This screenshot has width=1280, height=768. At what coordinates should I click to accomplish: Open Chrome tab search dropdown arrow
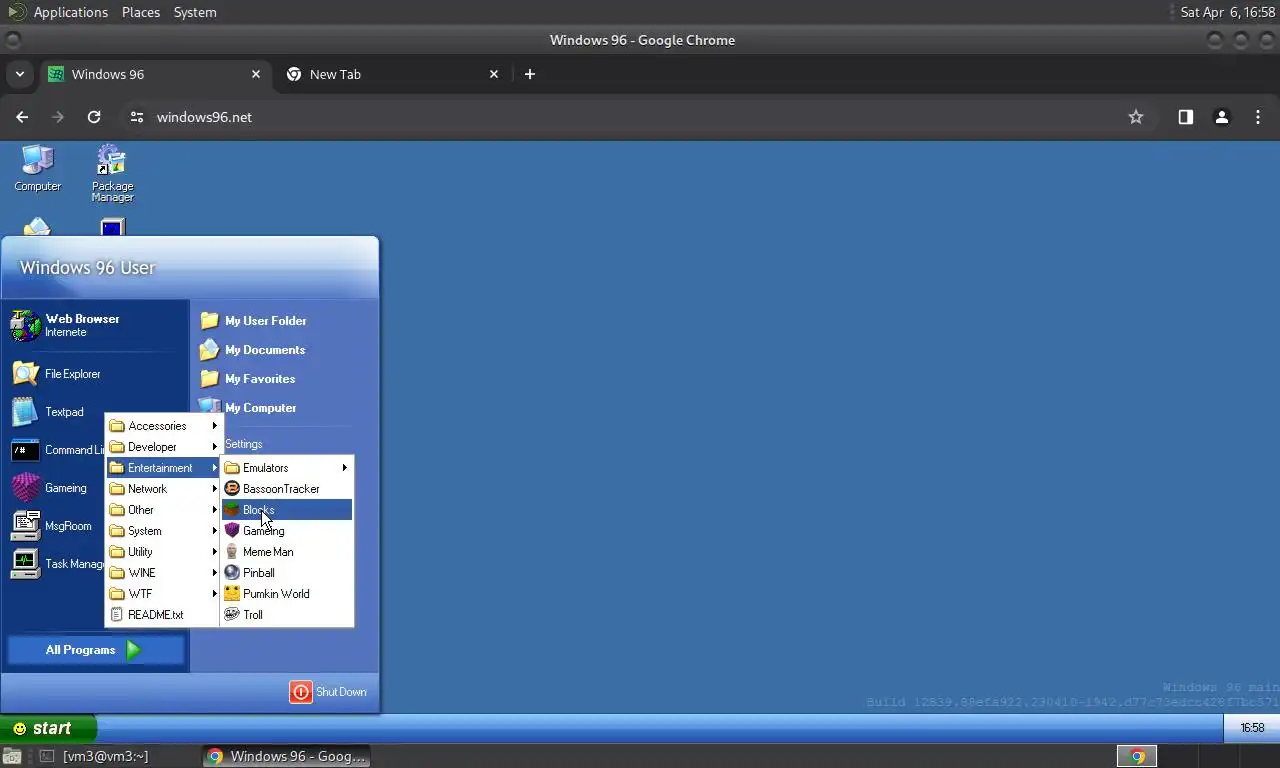(19, 74)
